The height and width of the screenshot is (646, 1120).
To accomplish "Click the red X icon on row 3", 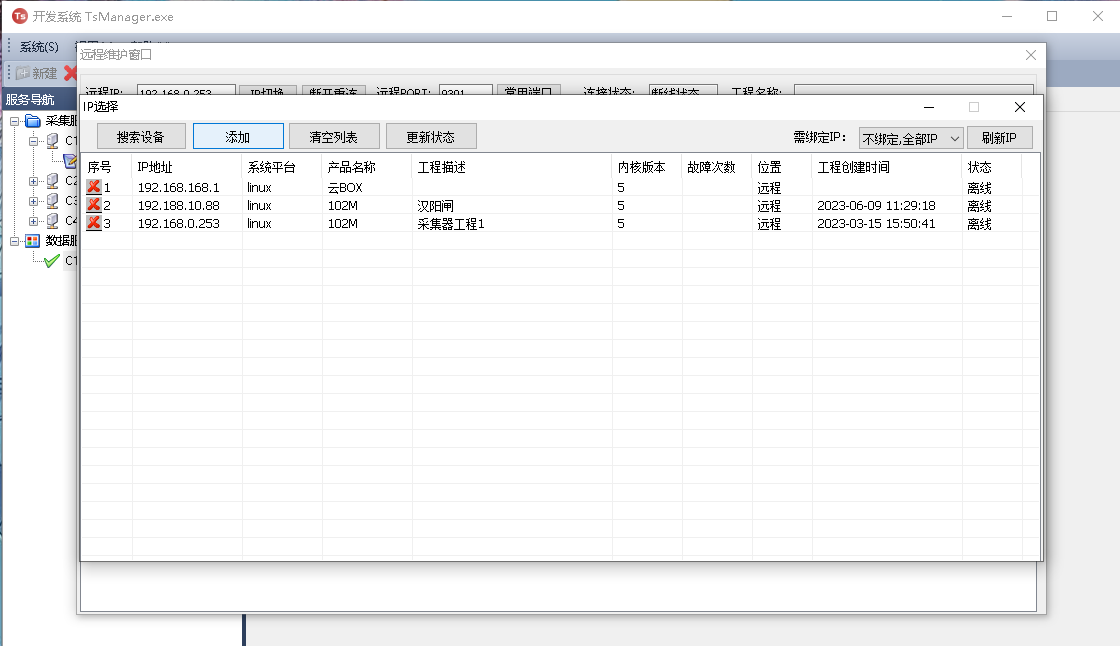I will coord(94,223).
